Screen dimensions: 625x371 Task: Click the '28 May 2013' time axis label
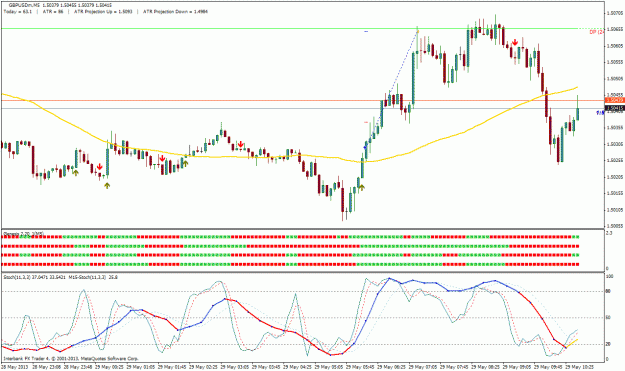click(15, 366)
